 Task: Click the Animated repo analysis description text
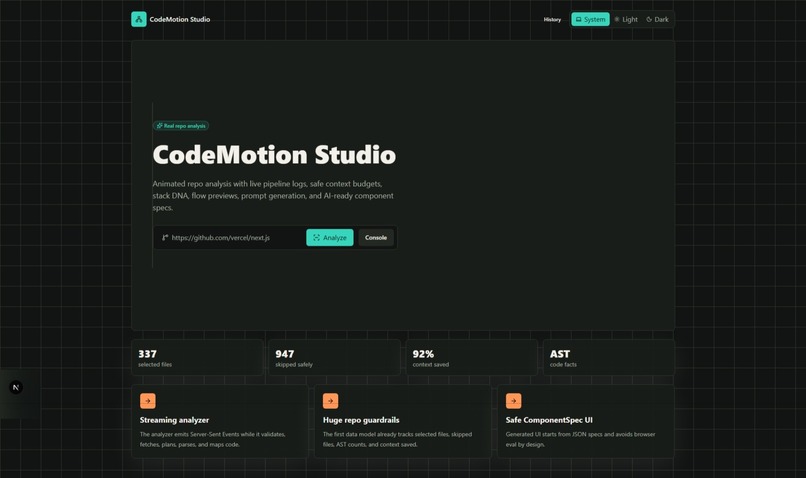tap(273, 196)
